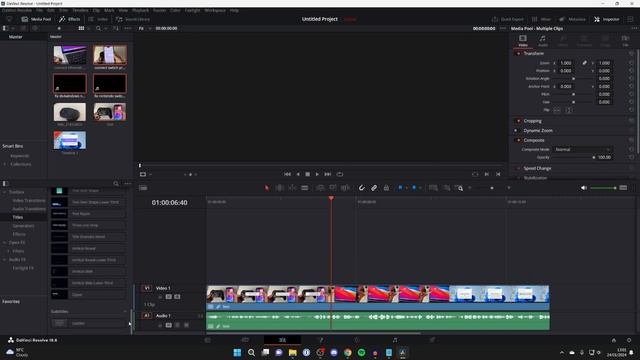The height and width of the screenshot is (360, 640).
Task: Click the Insert Clip icon
Action: [320, 188]
